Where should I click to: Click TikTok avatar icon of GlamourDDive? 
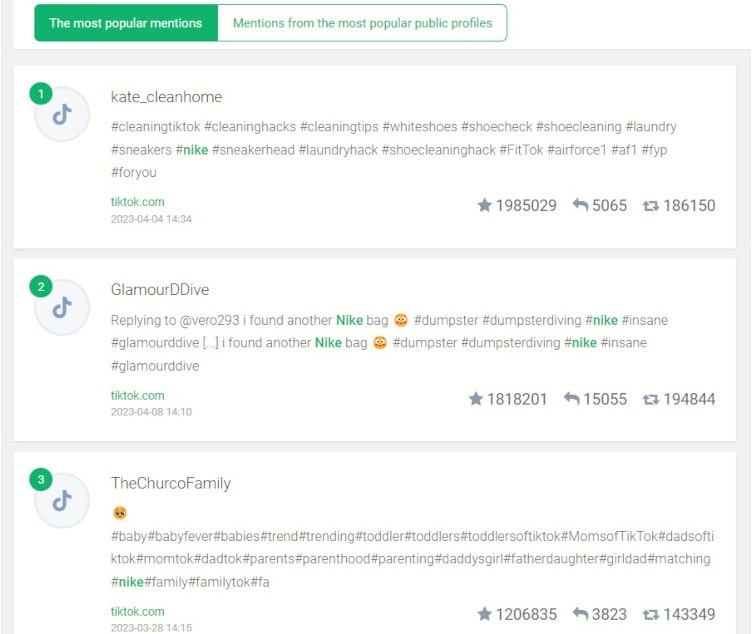(62, 307)
